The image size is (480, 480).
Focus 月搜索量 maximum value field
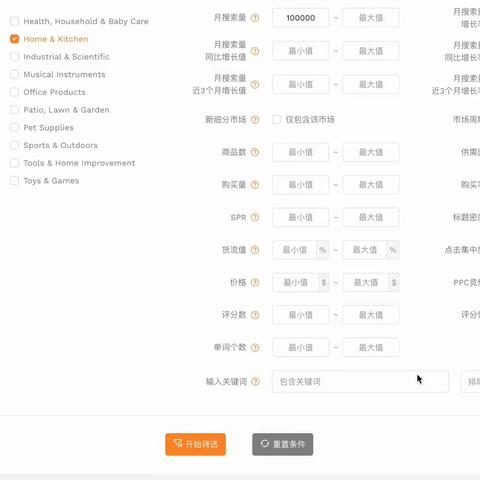click(x=371, y=18)
